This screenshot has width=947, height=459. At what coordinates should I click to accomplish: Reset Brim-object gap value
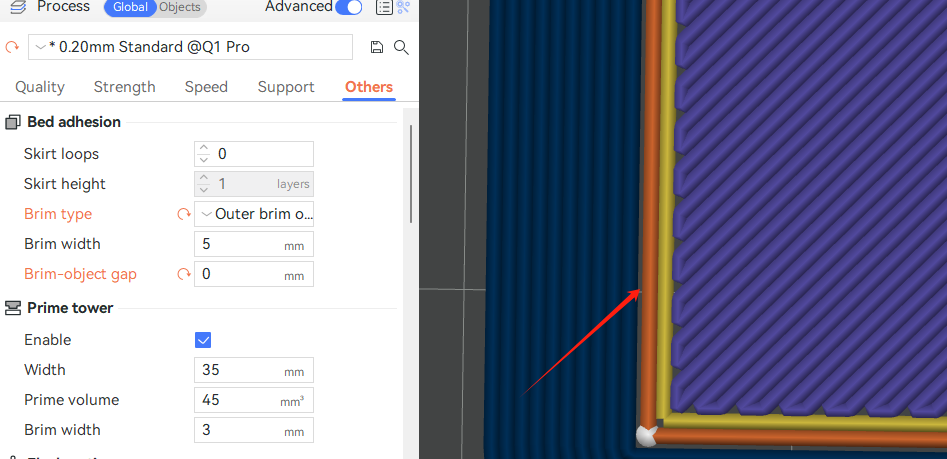(x=183, y=274)
